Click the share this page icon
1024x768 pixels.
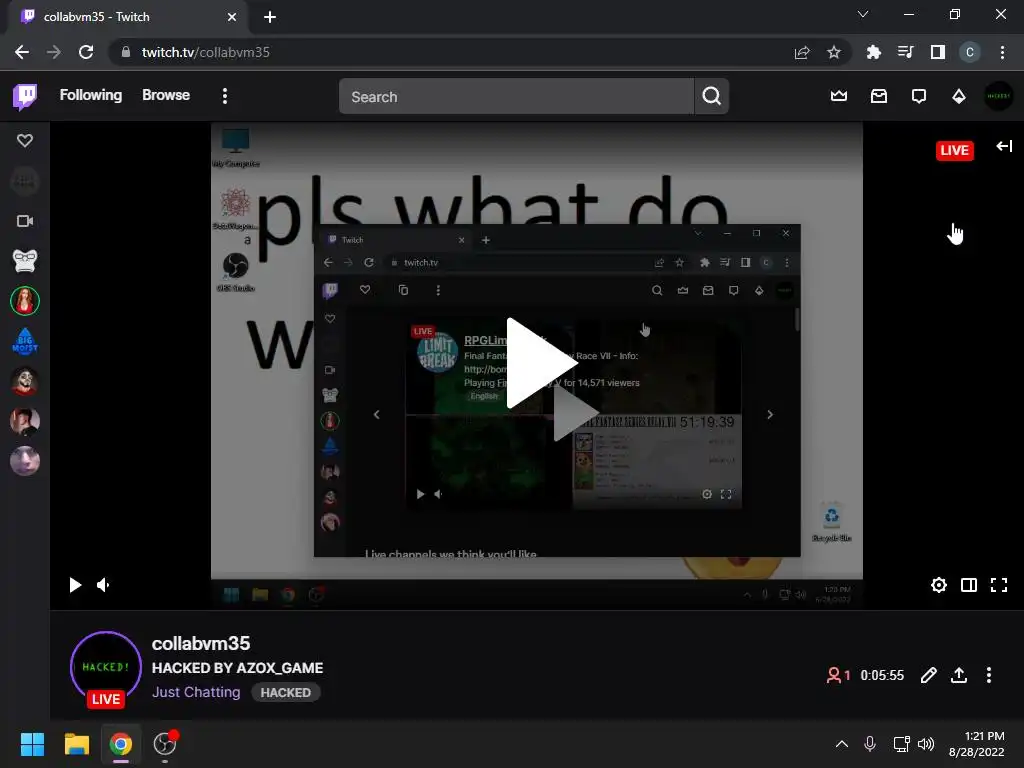click(x=802, y=52)
